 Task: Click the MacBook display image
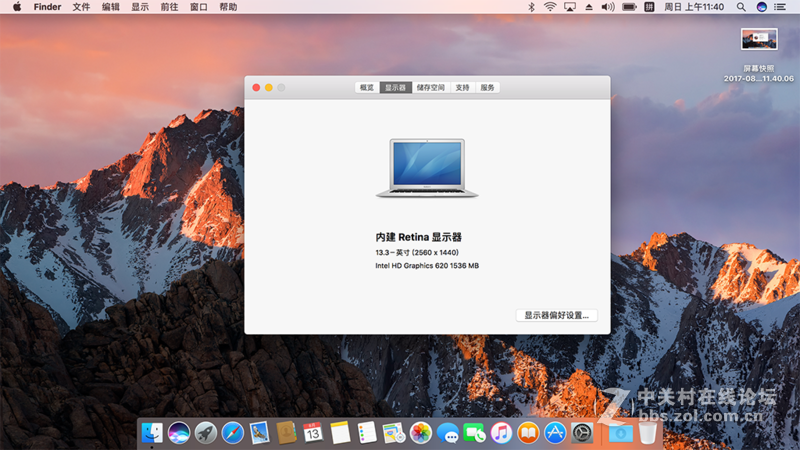(x=427, y=168)
